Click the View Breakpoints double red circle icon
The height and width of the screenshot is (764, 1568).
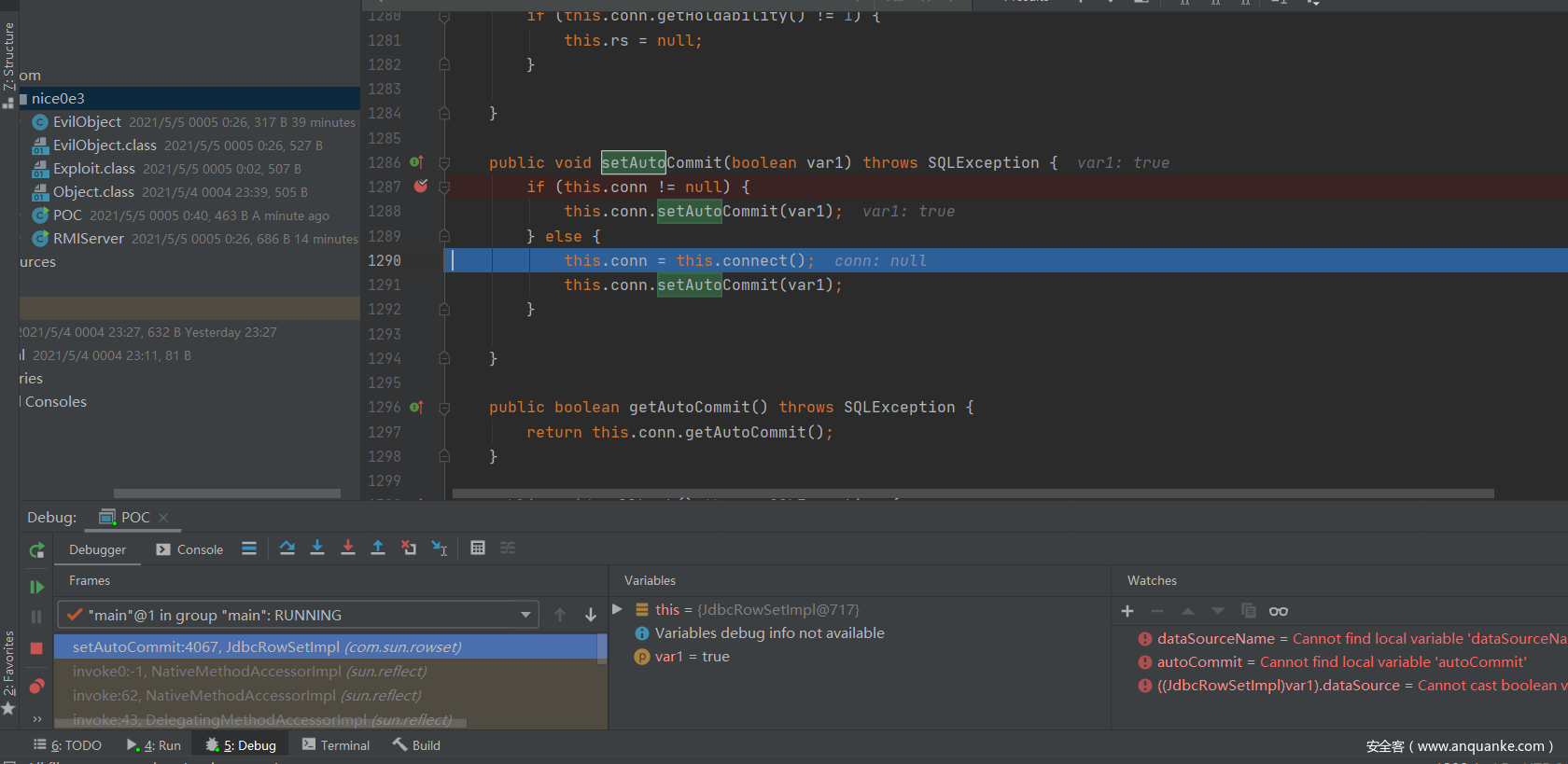pyautogui.click(x=36, y=687)
